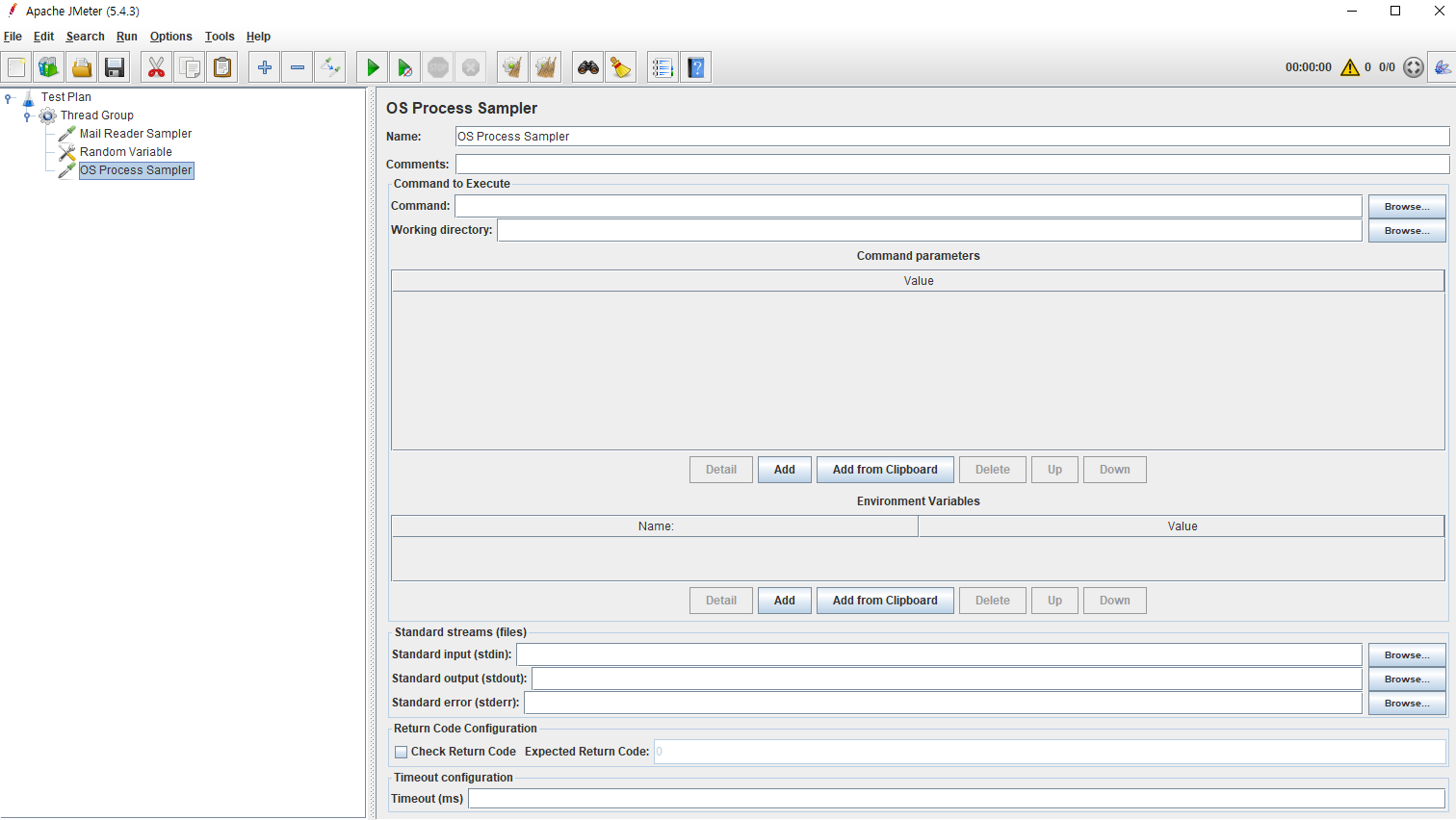Select the Mail Reader Sampler node
Viewport: 1456px width, 820px height.
pyautogui.click(x=136, y=134)
